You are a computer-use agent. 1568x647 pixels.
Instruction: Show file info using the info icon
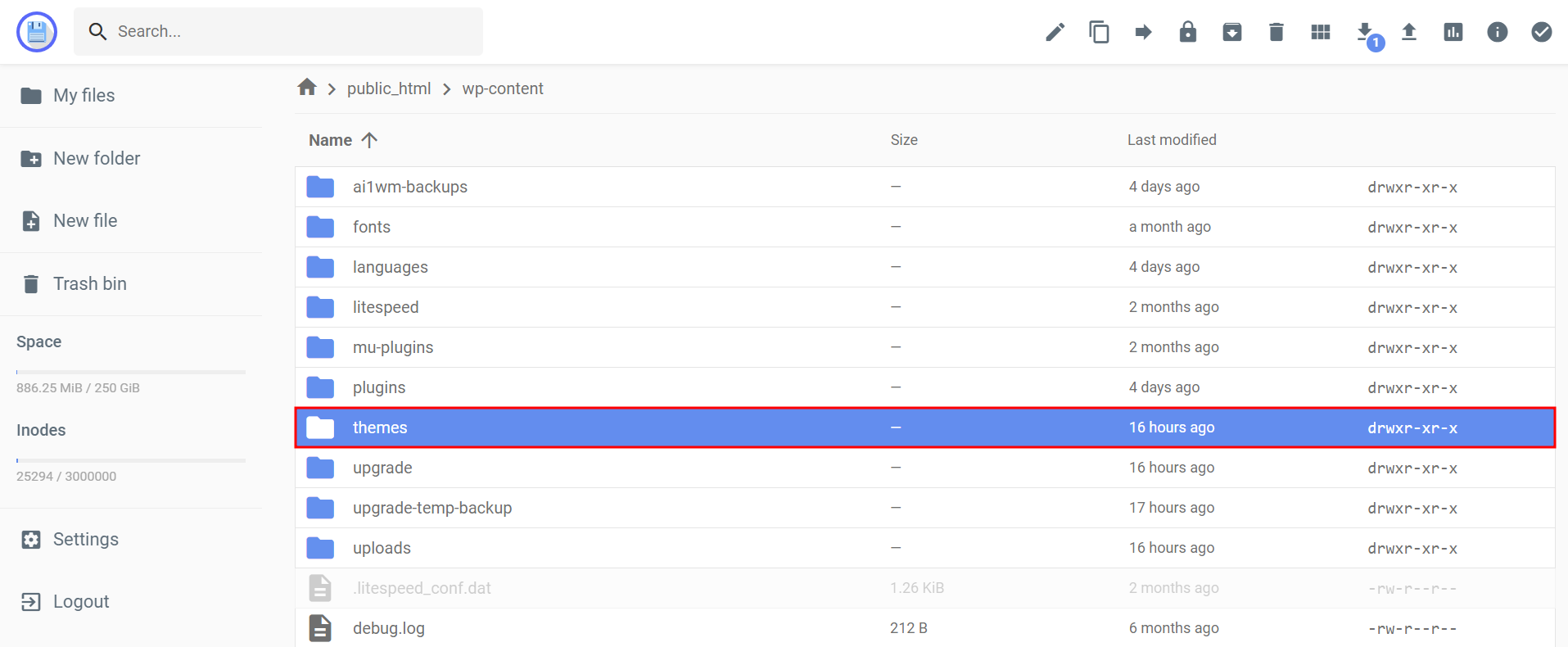(1498, 31)
